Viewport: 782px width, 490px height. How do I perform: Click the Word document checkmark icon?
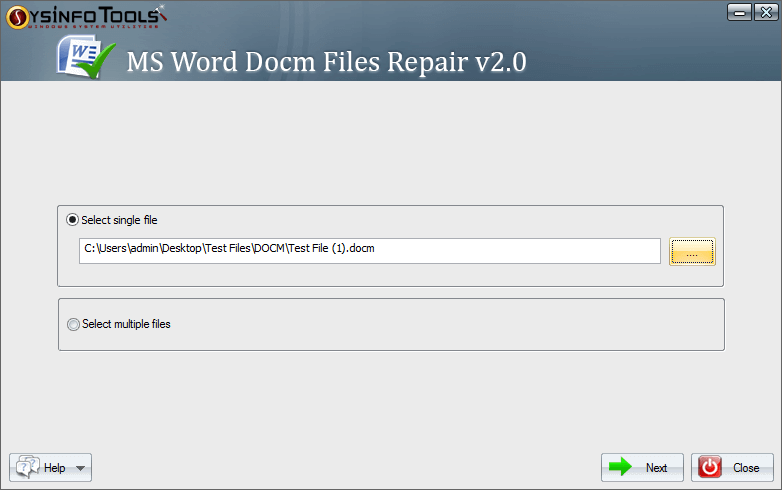click(86, 57)
